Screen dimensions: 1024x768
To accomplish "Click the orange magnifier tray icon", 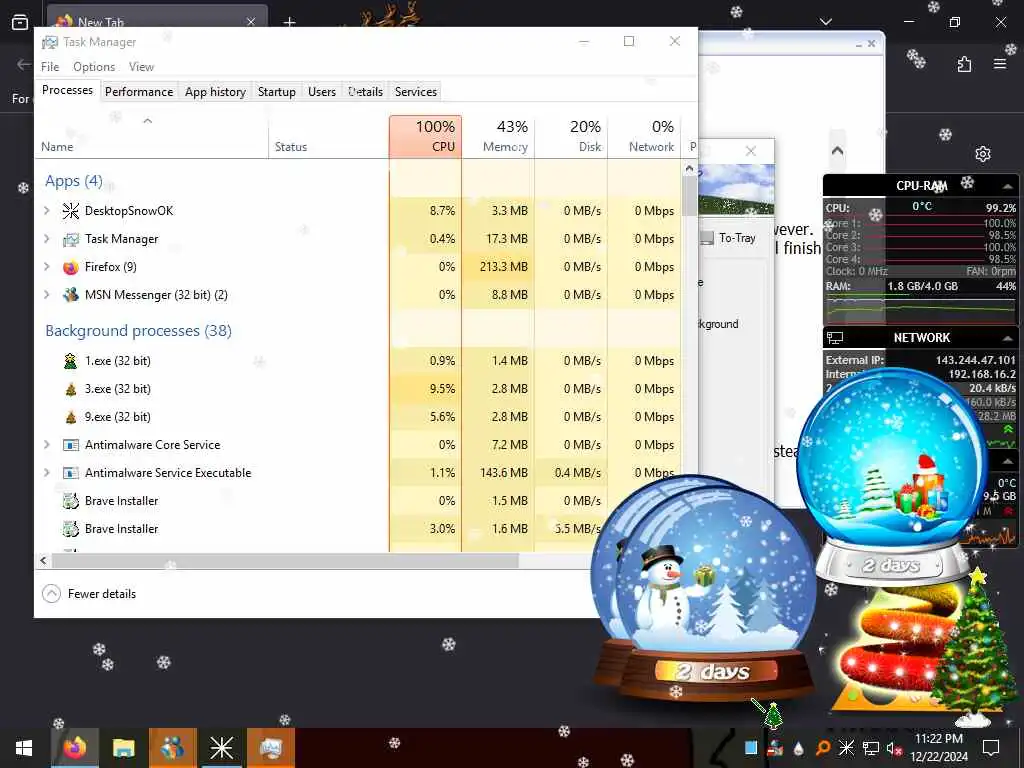I will 823,748.
